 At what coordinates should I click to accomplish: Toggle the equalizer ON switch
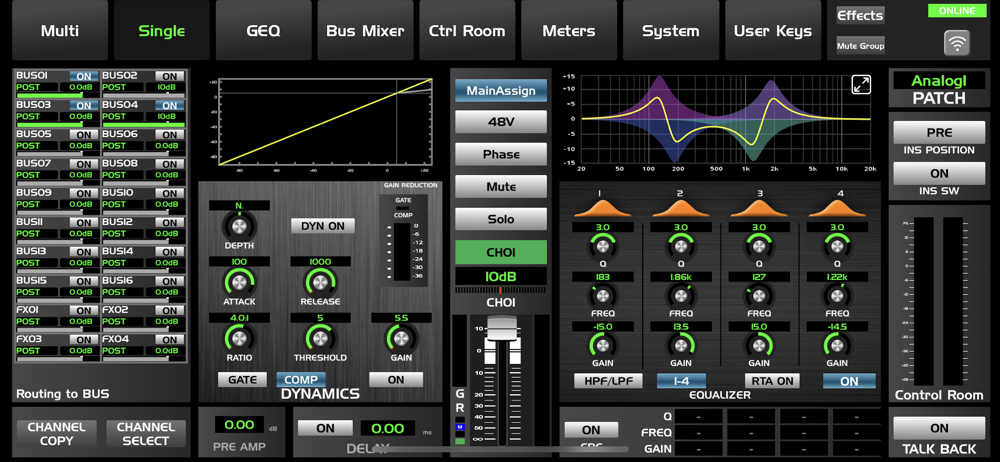click(849, 381)
